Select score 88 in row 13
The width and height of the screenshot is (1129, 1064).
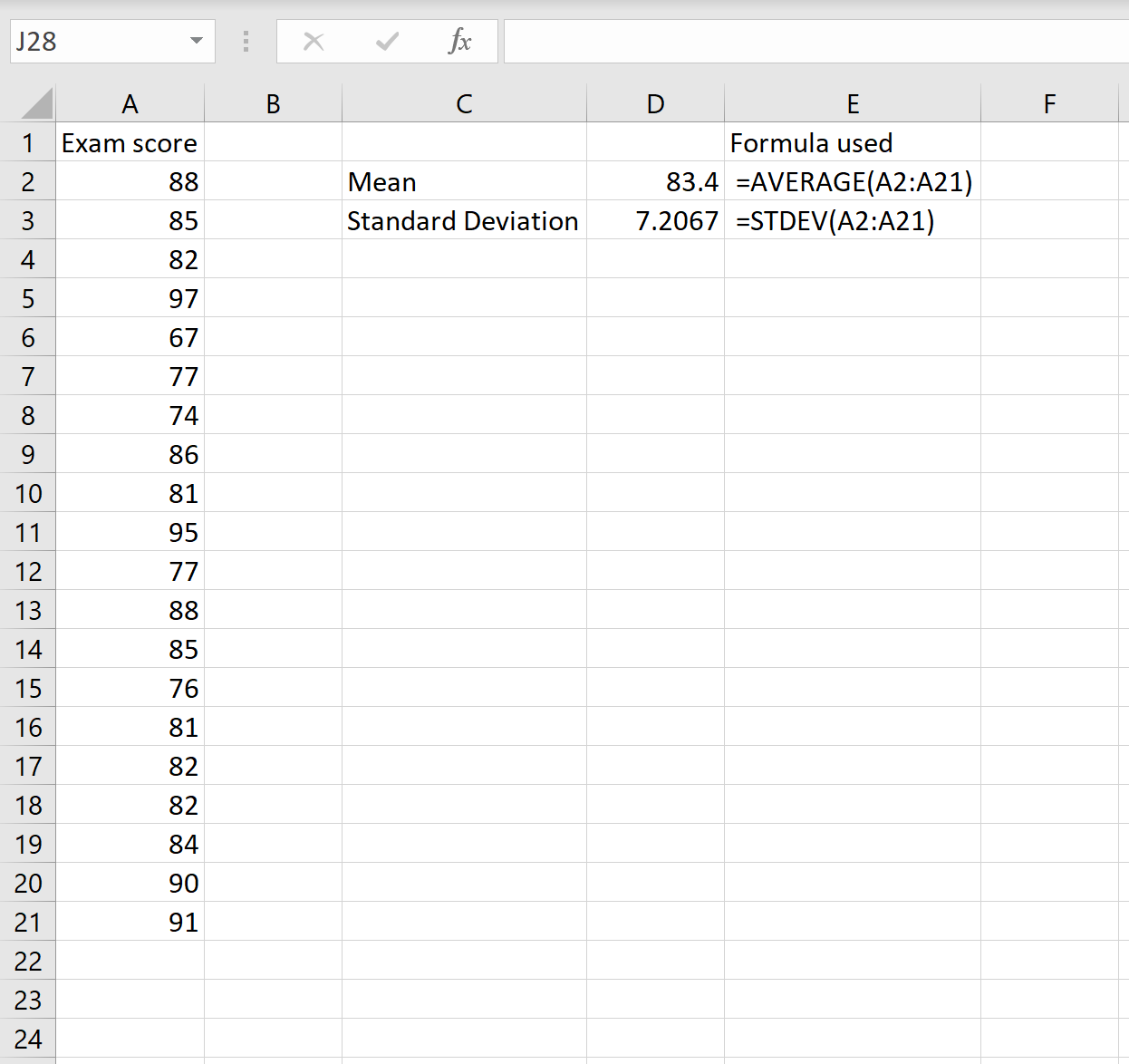(x=130, y=611)
